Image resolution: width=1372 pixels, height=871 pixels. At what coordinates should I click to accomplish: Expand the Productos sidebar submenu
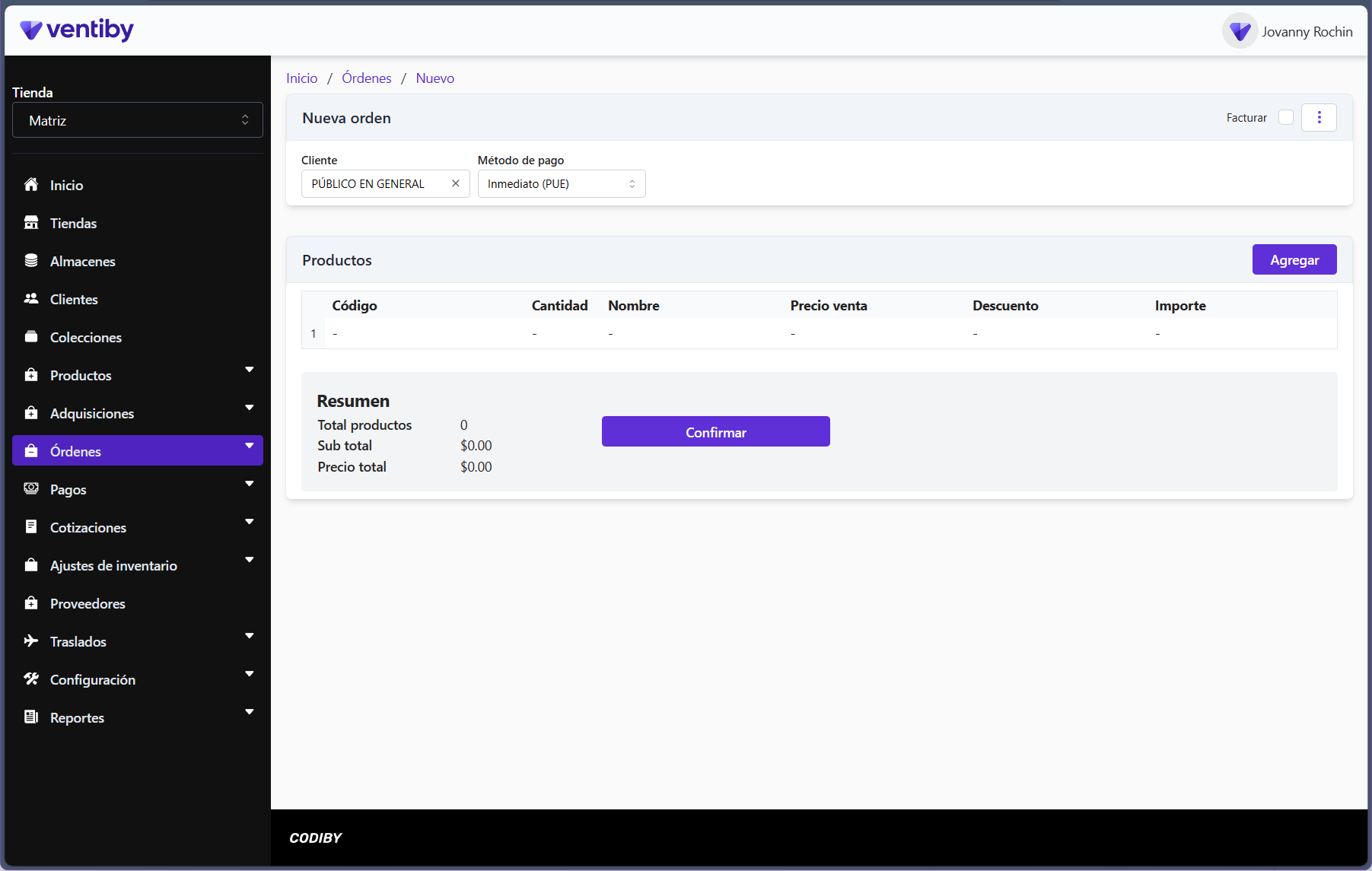point(250,370)
